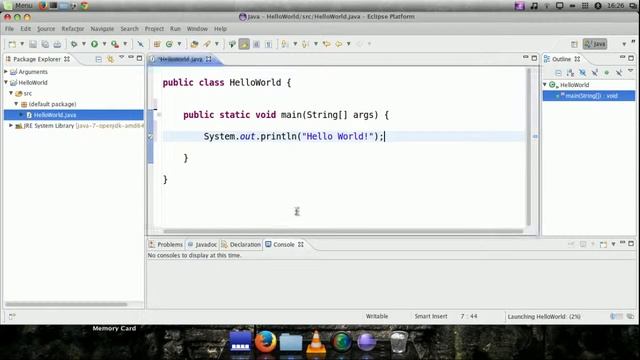Launch Firefox from the dock
The image size is (640, 360).
(265, 342)
